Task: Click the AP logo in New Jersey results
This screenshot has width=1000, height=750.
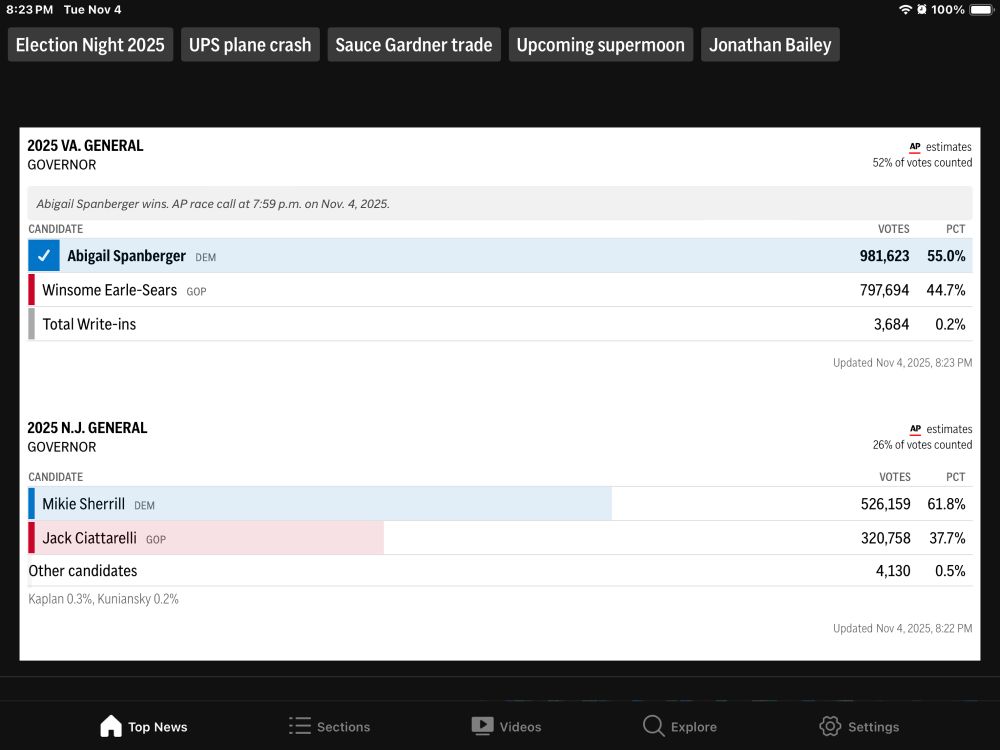Action: (x=915, y=429)
